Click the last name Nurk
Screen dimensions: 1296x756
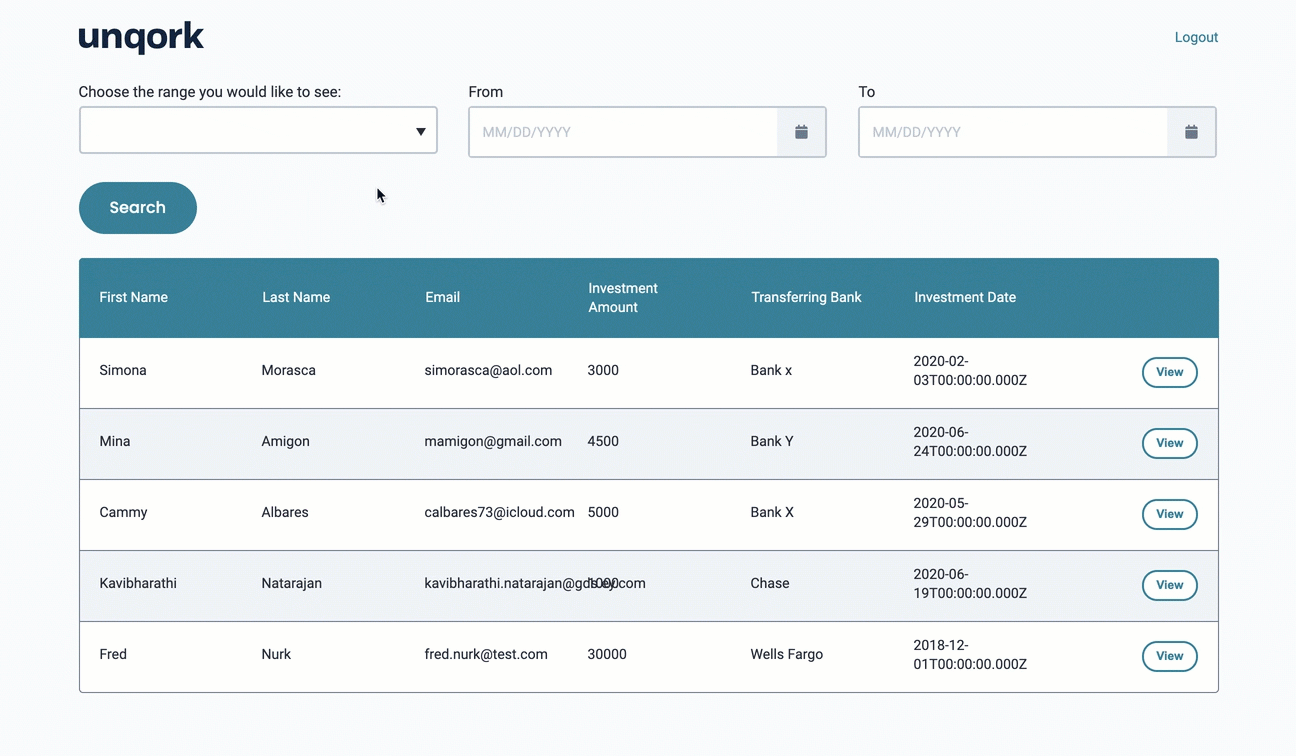pyautogui.click(x=276, y=654)
